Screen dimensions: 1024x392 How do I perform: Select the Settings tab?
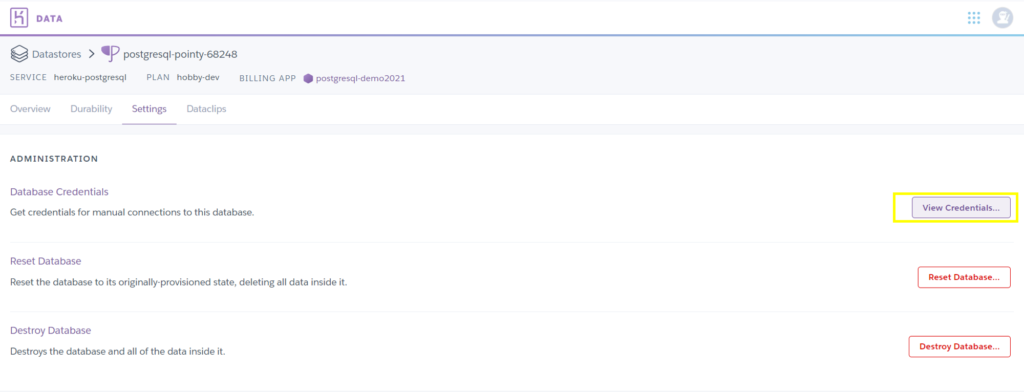click(149, 109)
